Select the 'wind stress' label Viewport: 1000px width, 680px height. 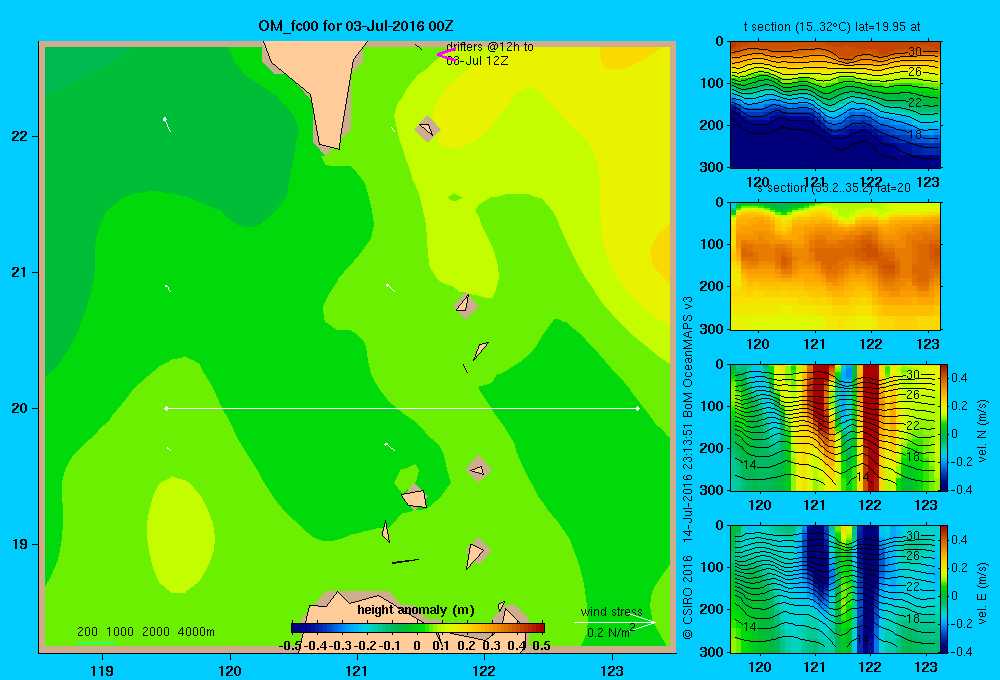(x=612, y=611)
